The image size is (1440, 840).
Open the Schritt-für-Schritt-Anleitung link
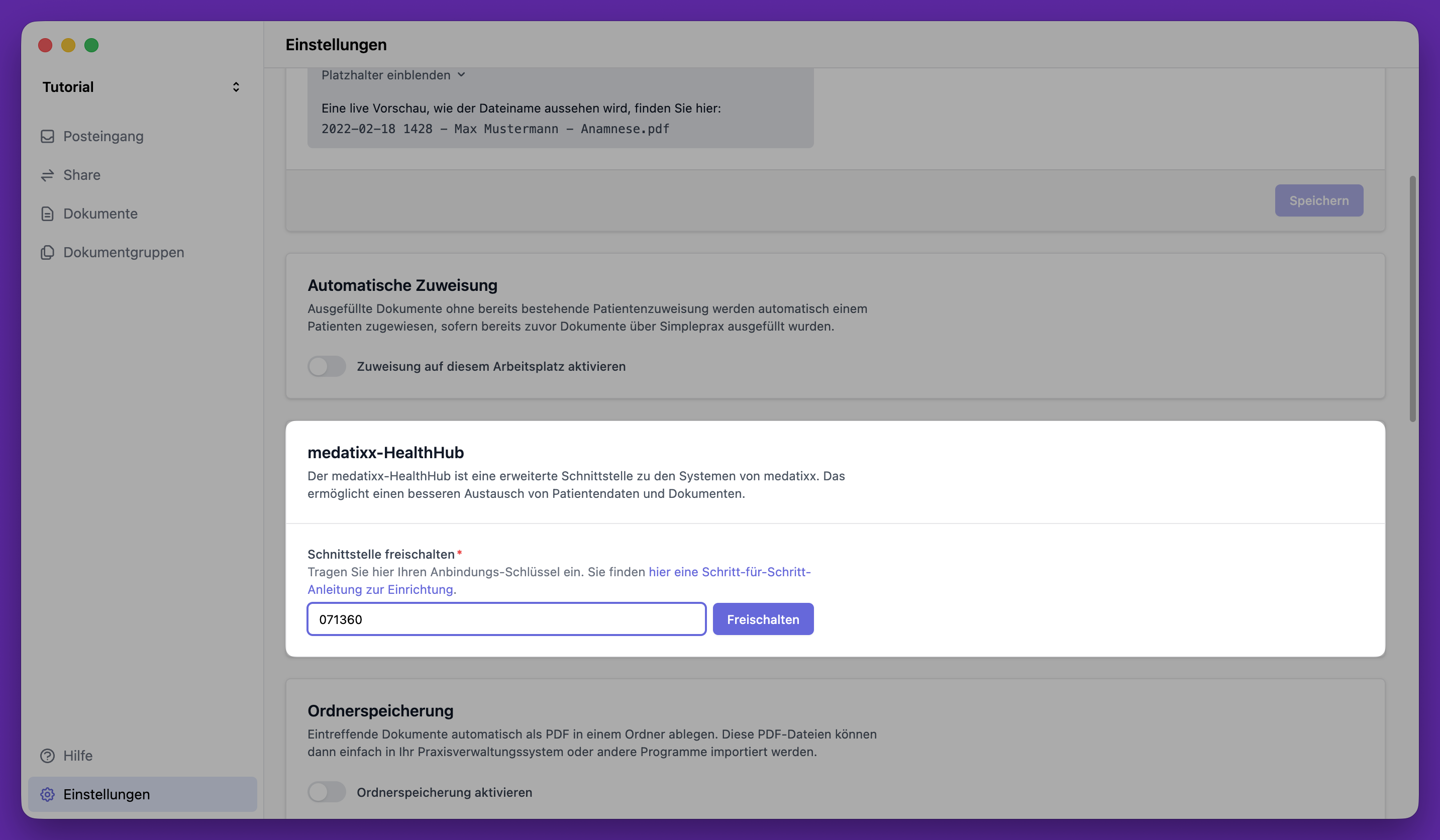pos(729,572)
